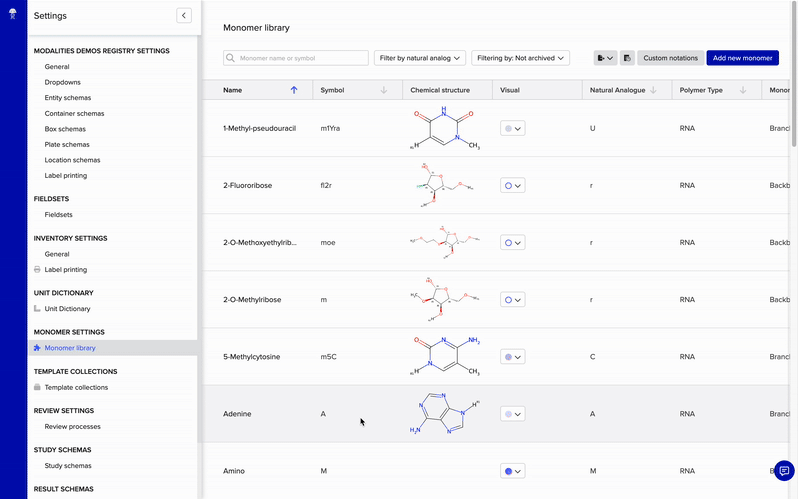Open Entity schemas settings
Screen dimensions: 798x499
point(68,98)
